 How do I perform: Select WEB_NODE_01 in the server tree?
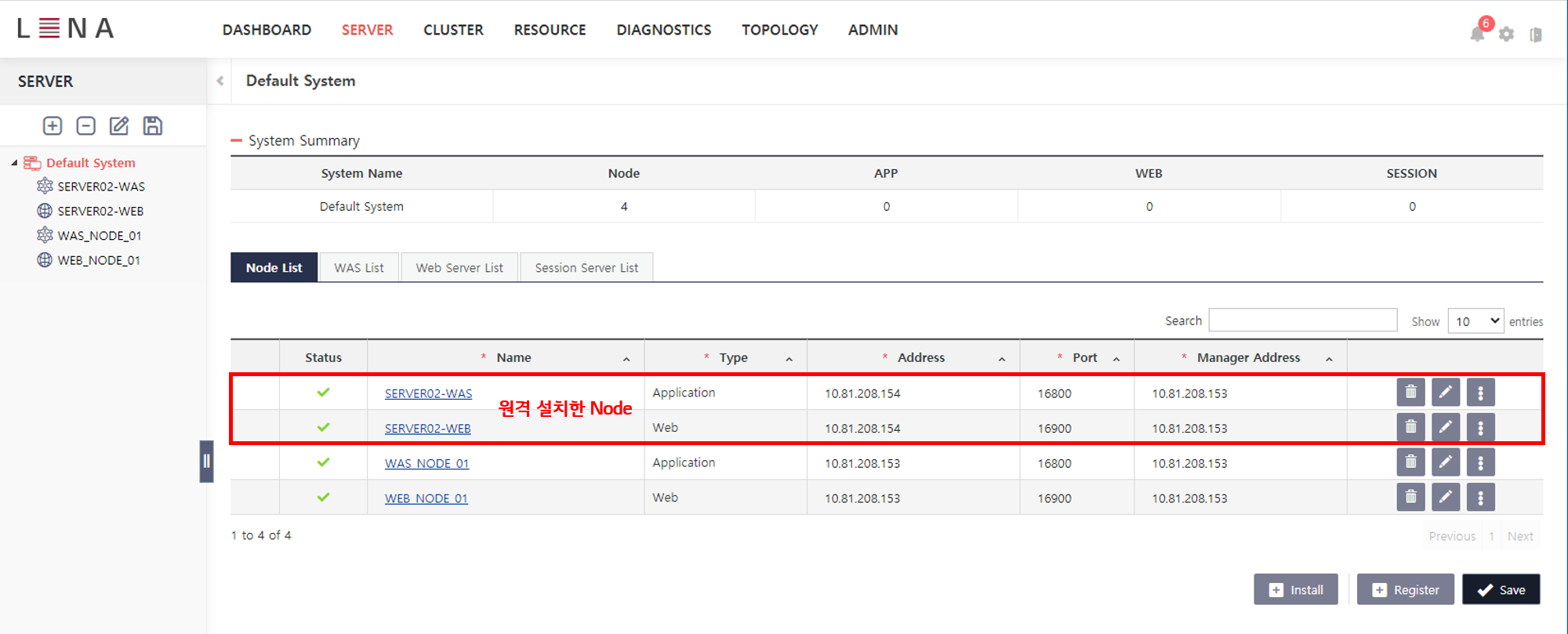(99, 260)
